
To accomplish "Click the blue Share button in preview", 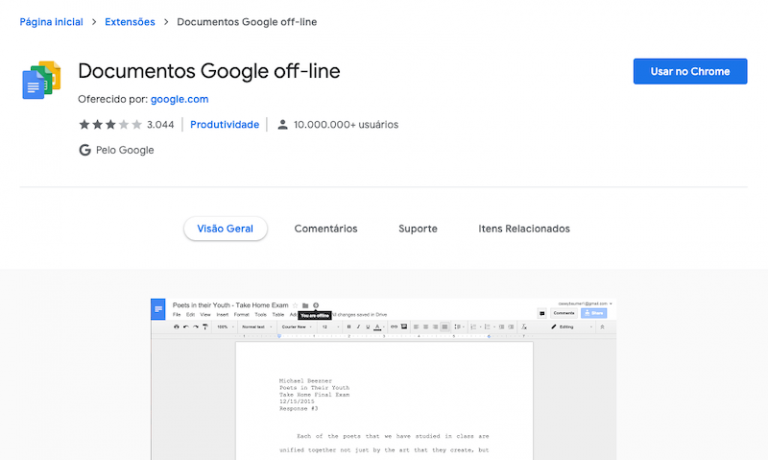I will click(x=594, y=313).
